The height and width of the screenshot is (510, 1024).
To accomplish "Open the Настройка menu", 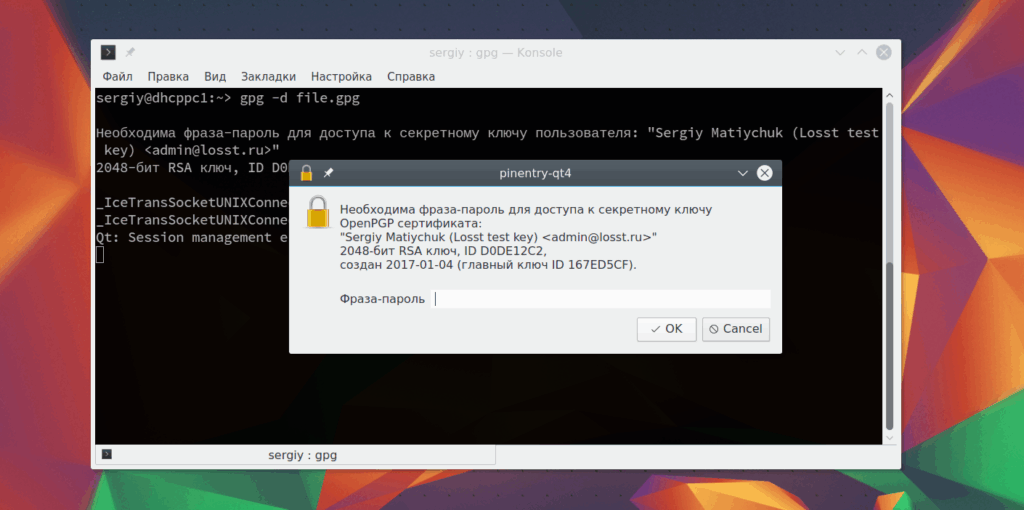I will [x=342, y=76].
